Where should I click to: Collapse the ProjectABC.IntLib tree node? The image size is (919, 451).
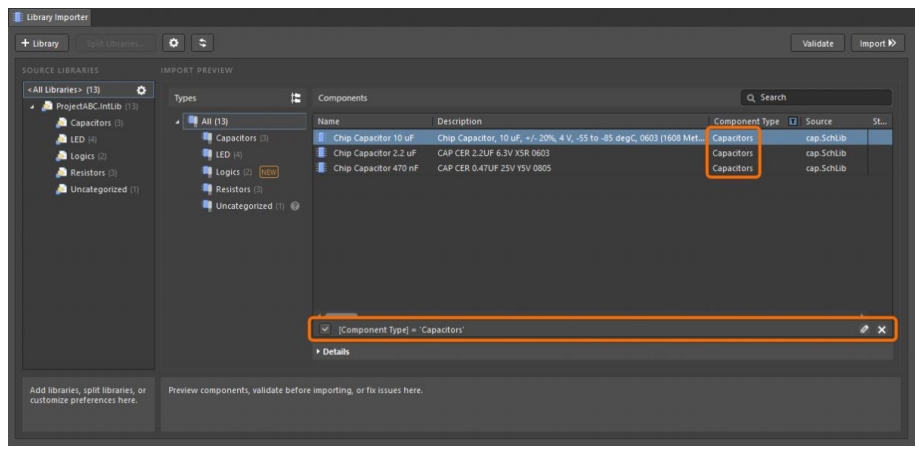(x=32, y=107)
